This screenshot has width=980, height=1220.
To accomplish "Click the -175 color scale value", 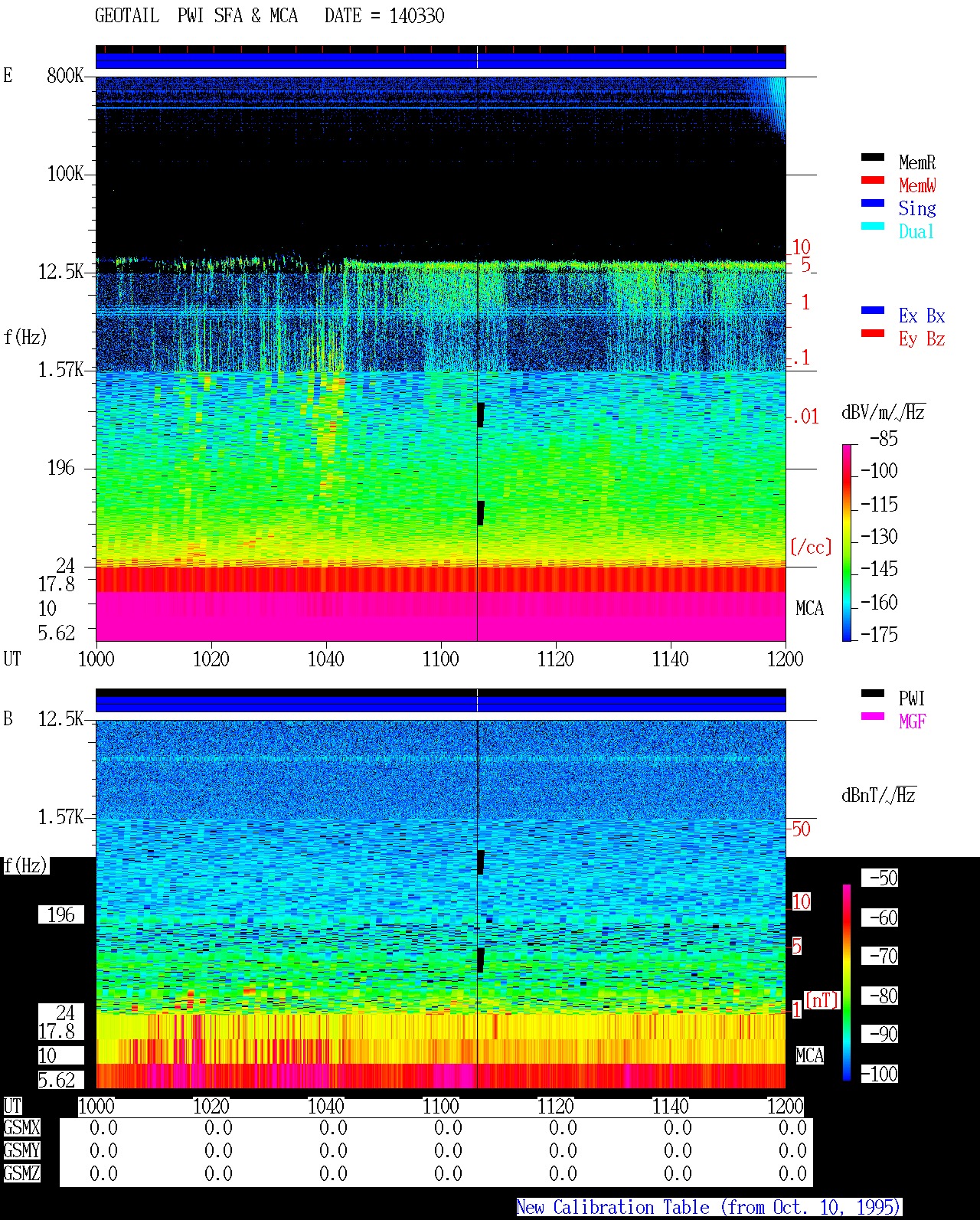I will click(x=879, y=634).
